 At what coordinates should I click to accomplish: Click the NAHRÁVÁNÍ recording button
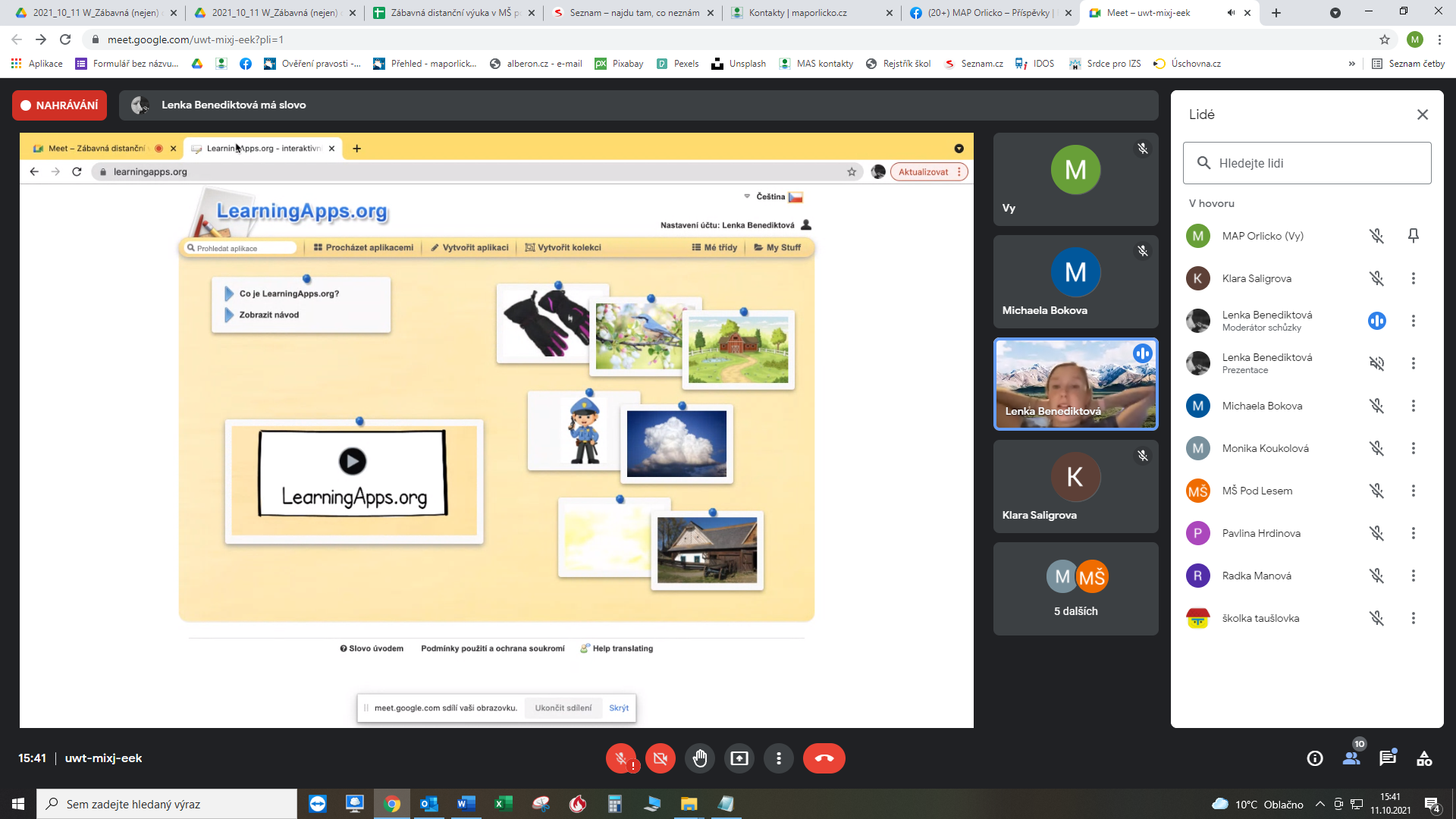pos(59,105)
